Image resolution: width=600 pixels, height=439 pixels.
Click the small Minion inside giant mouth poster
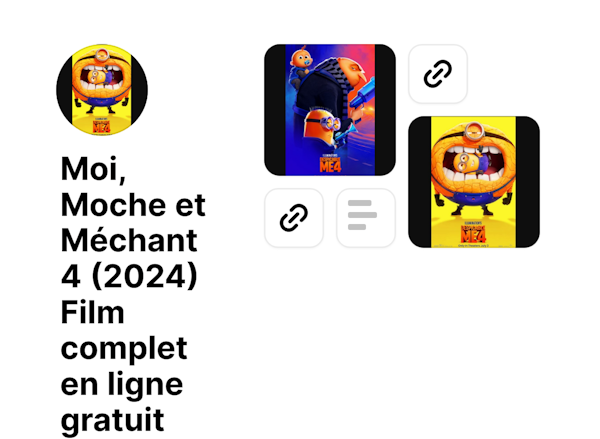click(x=468, y=162)
